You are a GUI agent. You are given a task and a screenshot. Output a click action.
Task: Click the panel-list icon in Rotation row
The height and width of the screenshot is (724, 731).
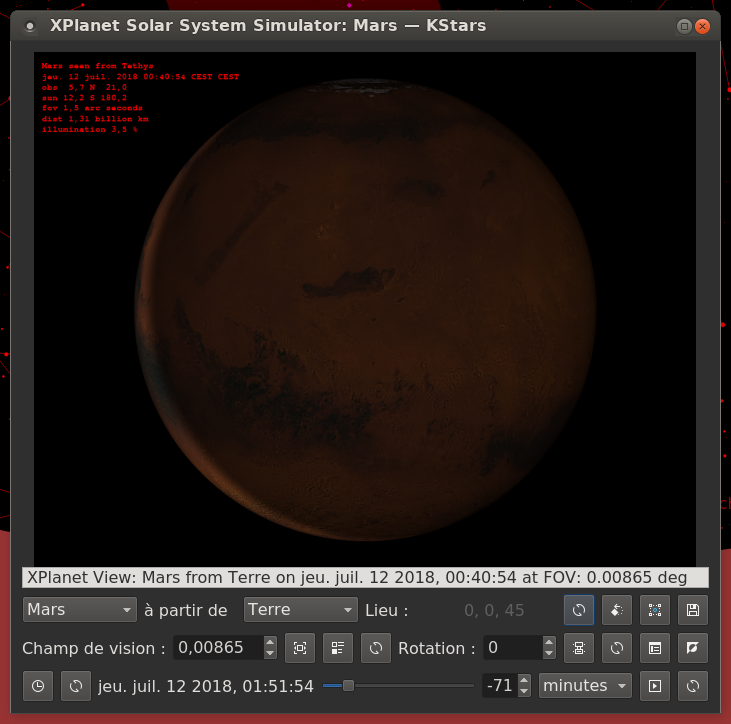pos(655,648)
